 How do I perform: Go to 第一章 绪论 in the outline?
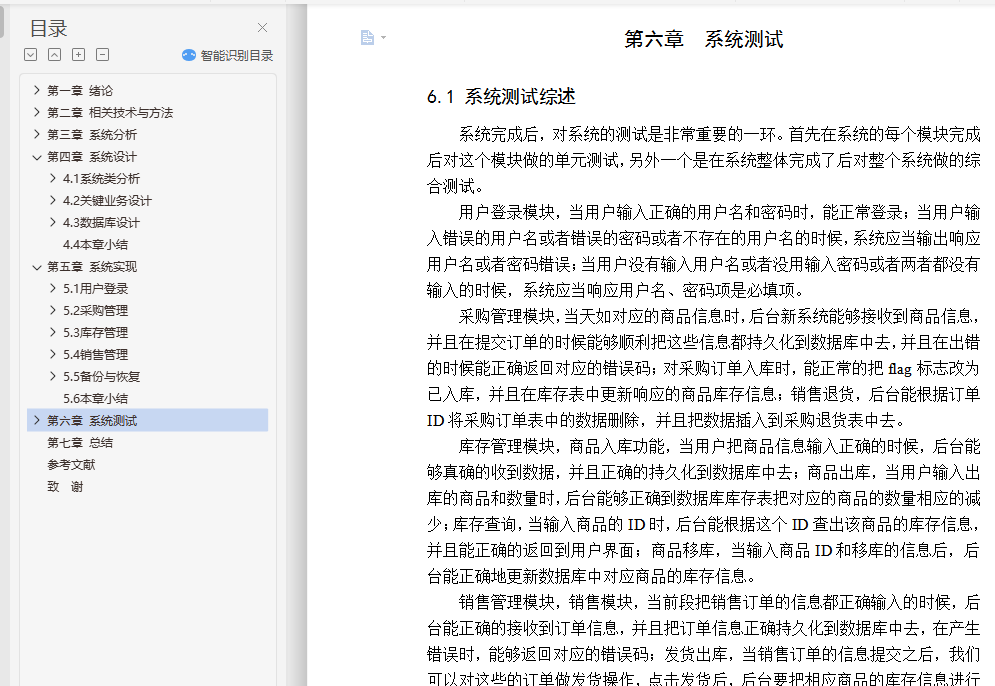[x=80, y=91]
